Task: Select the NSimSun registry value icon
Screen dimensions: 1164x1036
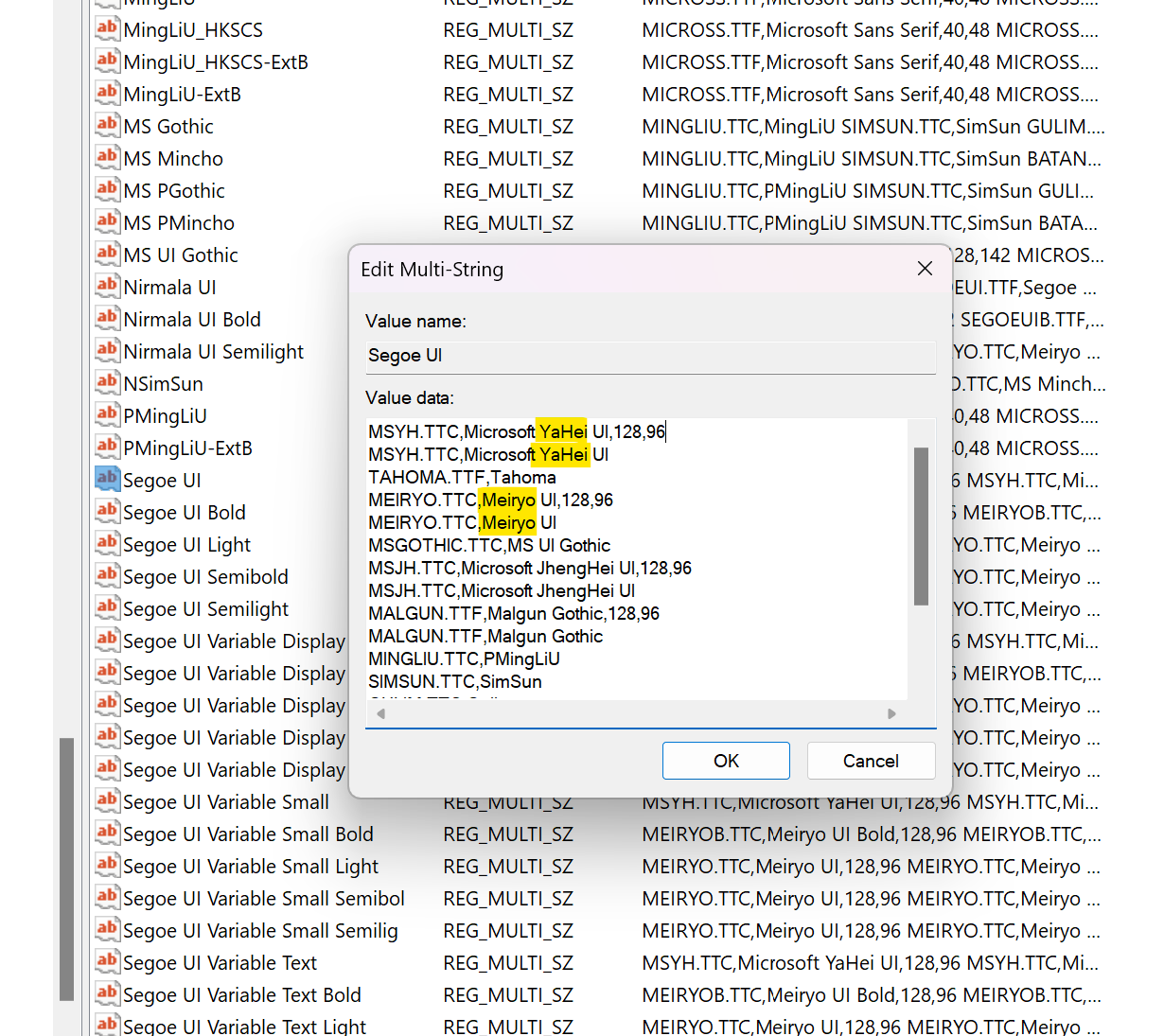Action: (x=107, y=382)
